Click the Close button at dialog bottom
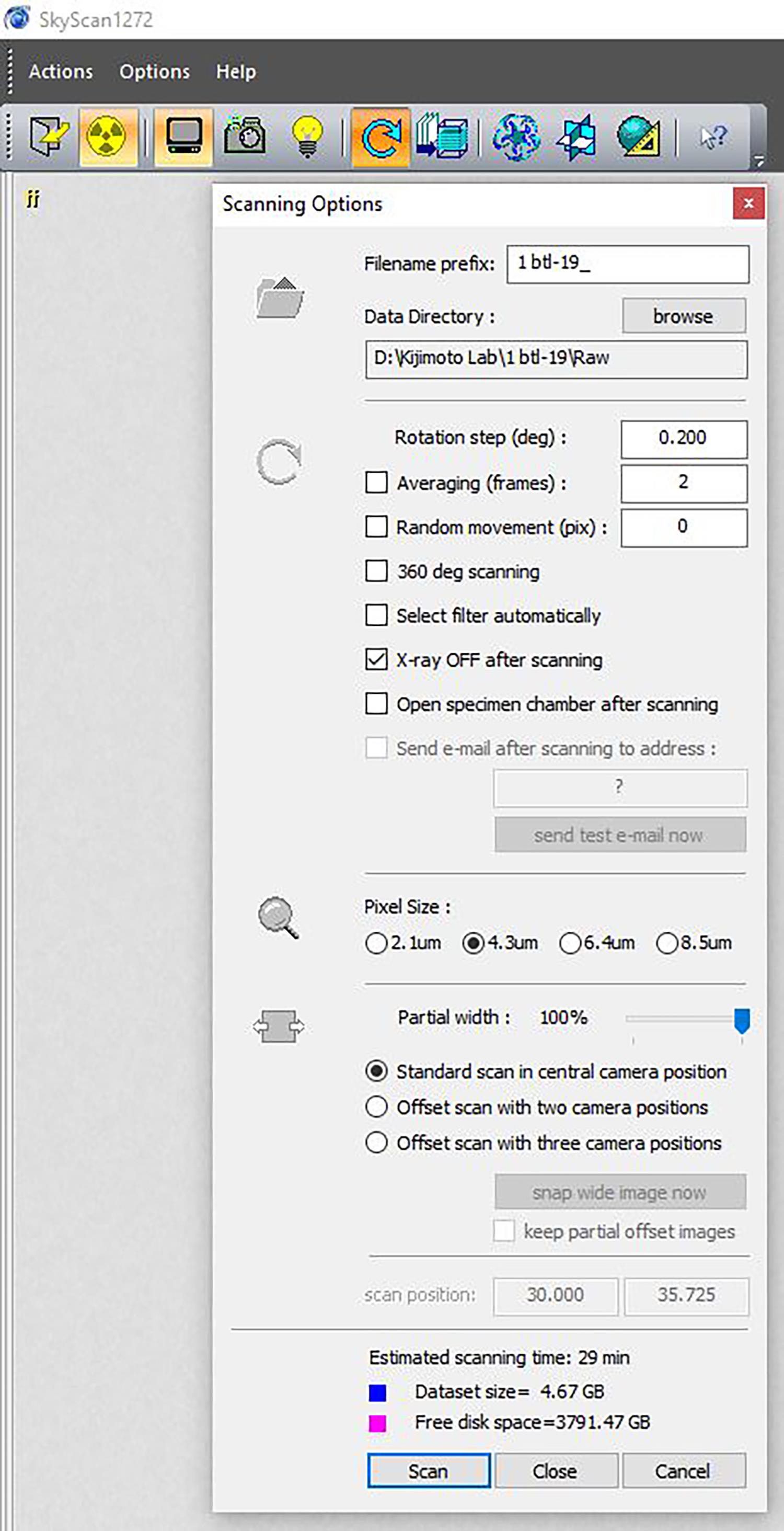Viewport: 784px width, 1531px height. pos(556,1471)
